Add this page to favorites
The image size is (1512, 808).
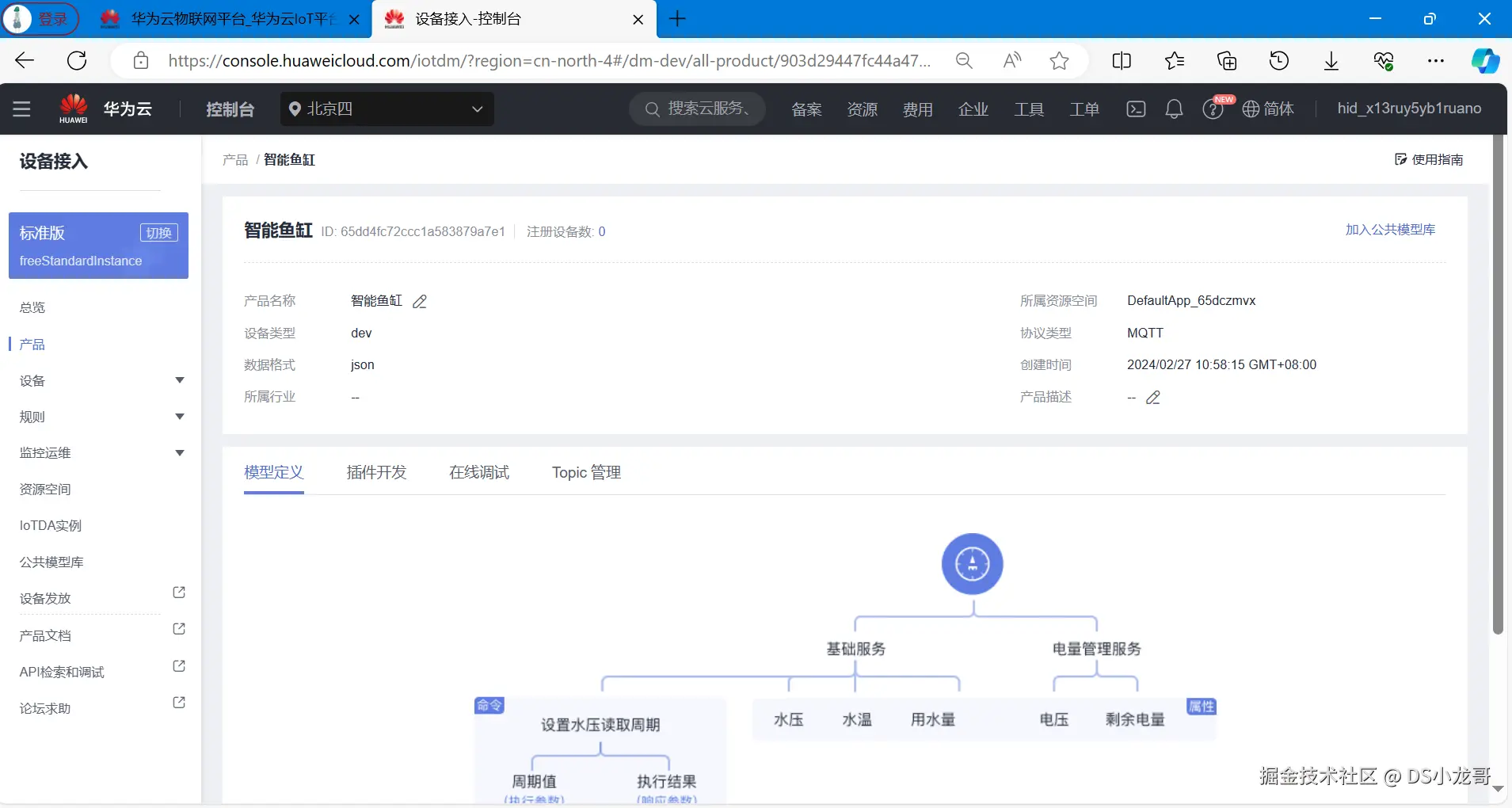coord(1059,61)
